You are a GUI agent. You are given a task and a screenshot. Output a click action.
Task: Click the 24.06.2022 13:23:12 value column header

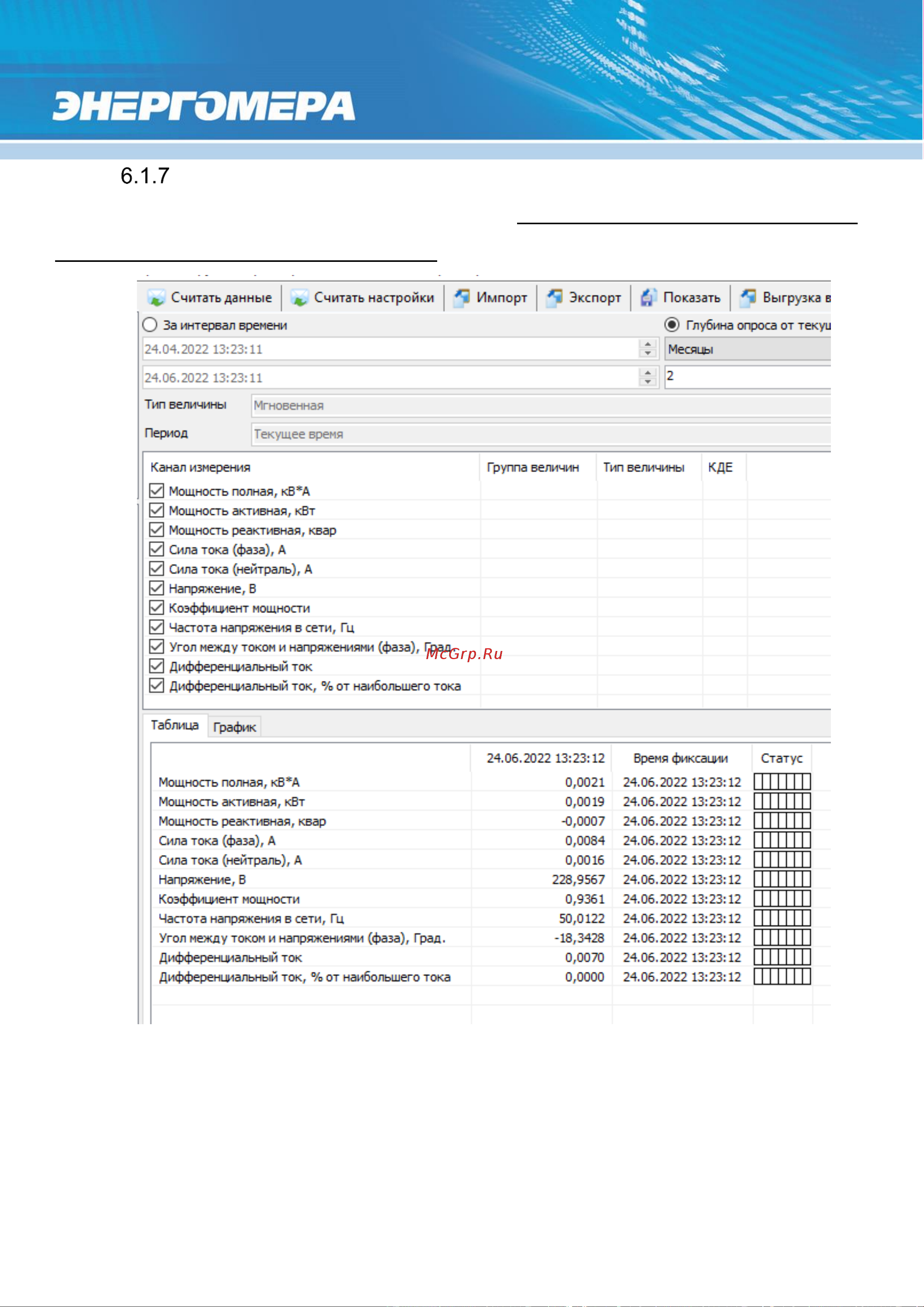[x=545, y=758]
